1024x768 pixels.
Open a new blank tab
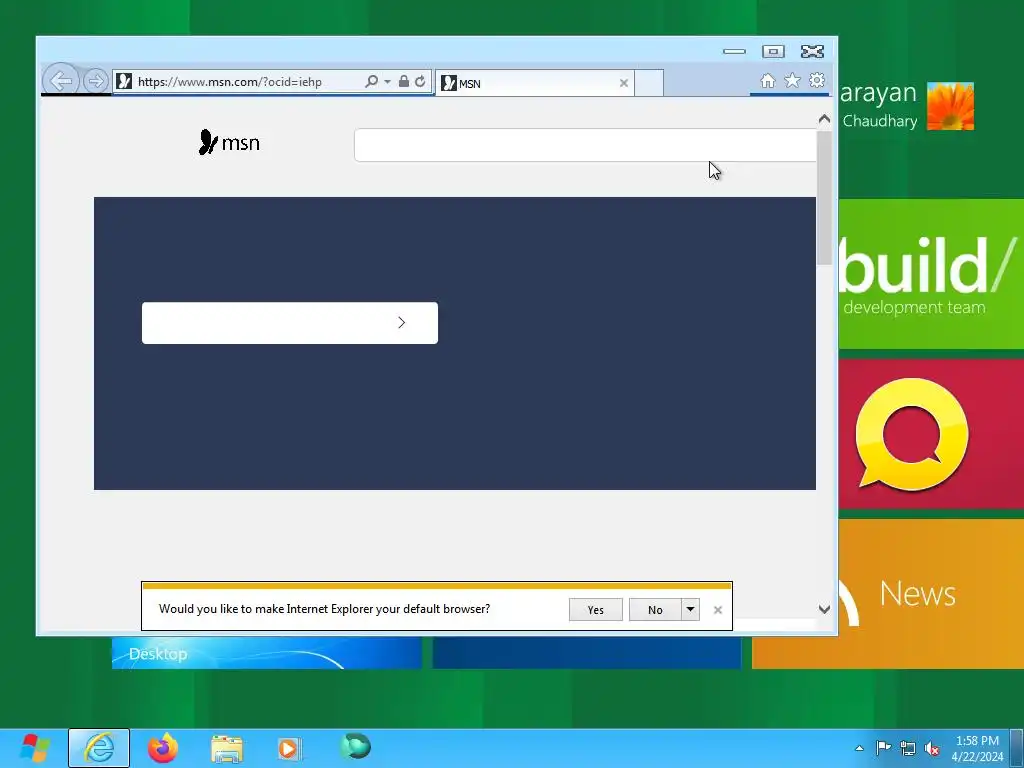[649, 83]
